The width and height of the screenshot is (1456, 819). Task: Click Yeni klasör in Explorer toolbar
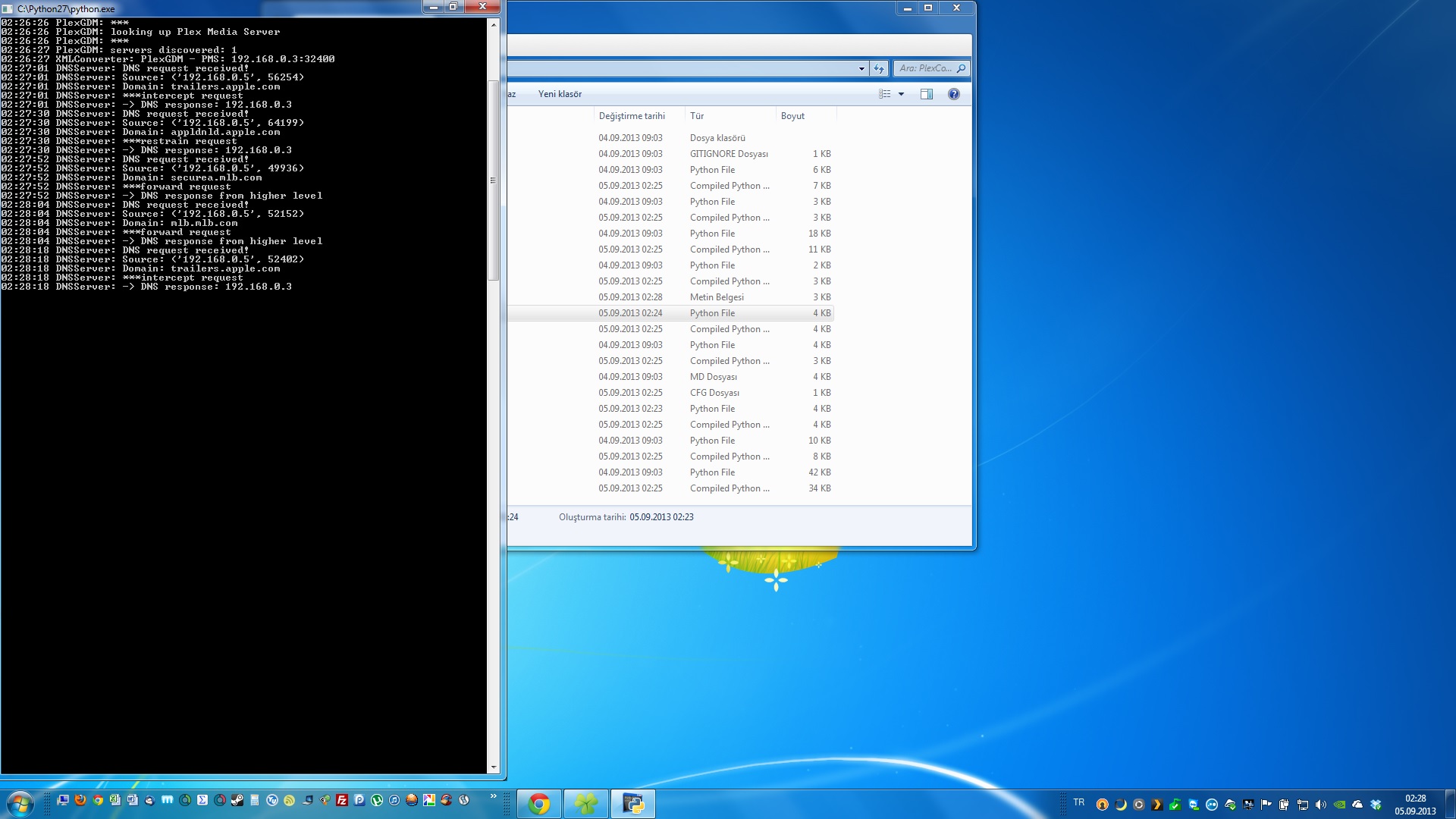560,94
